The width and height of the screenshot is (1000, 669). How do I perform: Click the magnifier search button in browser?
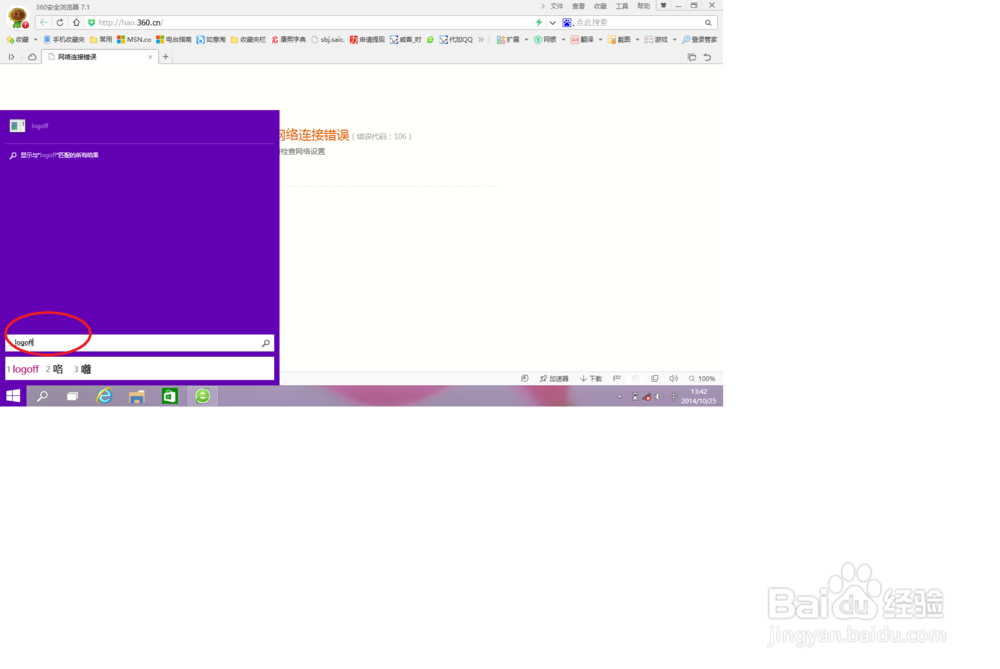click(708, 22)
